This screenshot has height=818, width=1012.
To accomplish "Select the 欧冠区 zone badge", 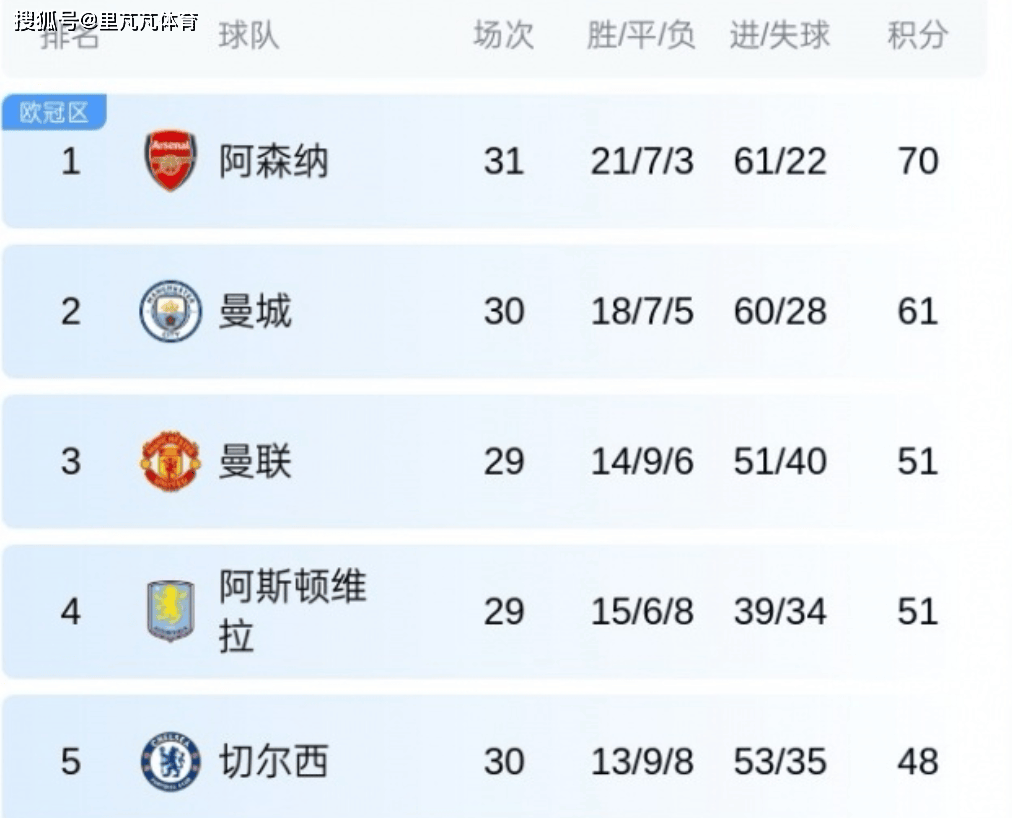I will point(54,112).
